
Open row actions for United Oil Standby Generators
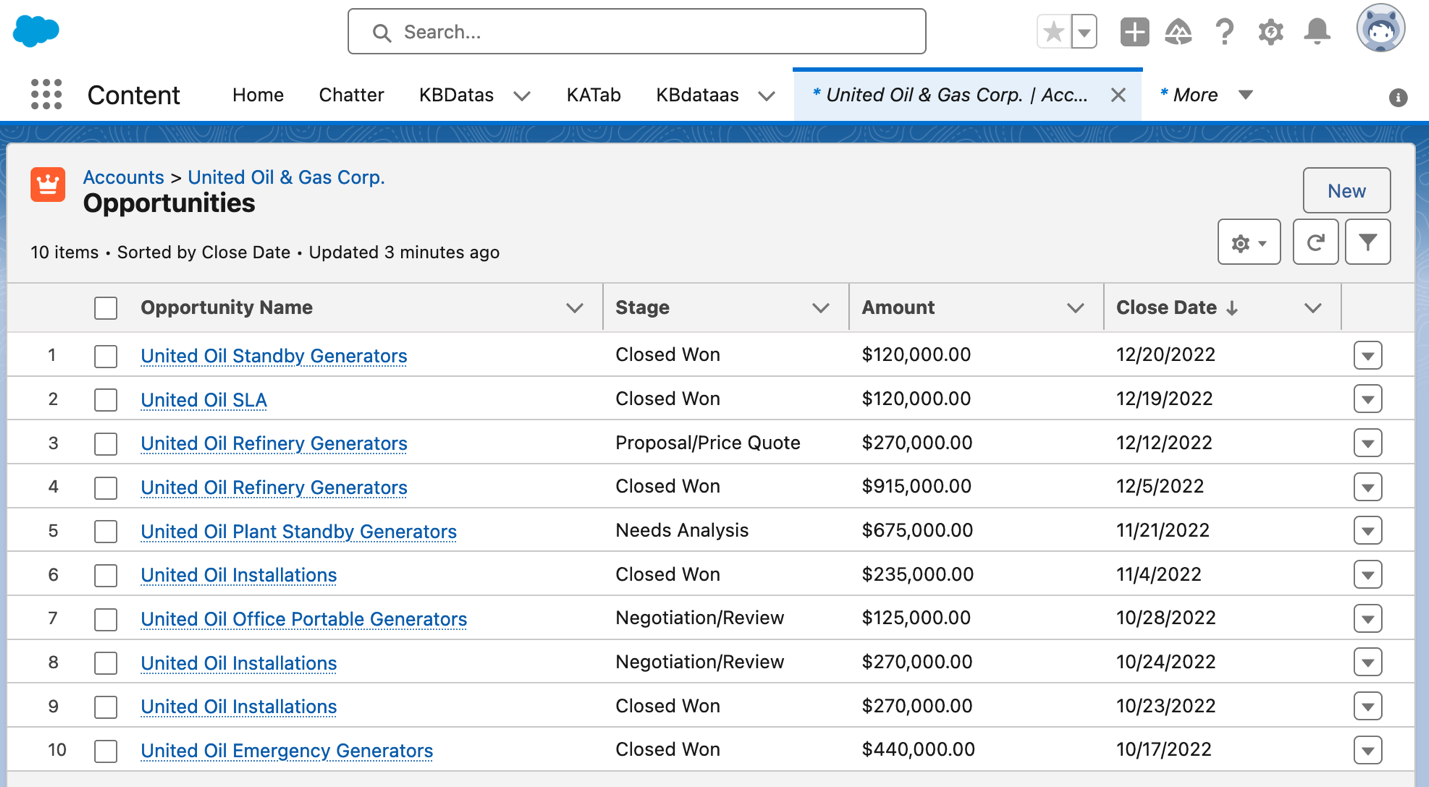(x=1367, y=355)
